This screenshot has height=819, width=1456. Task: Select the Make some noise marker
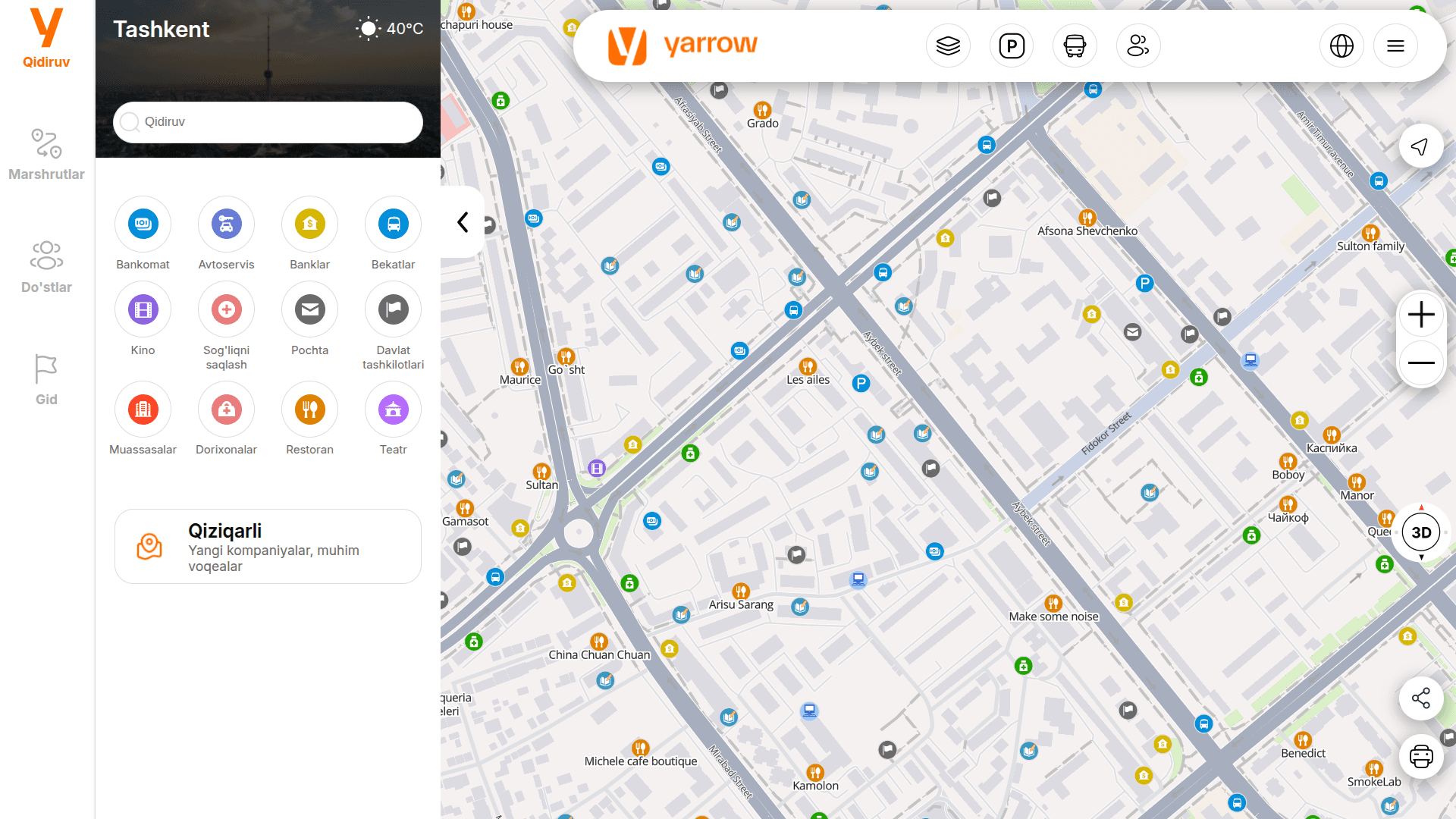[x=1053, y=604]
